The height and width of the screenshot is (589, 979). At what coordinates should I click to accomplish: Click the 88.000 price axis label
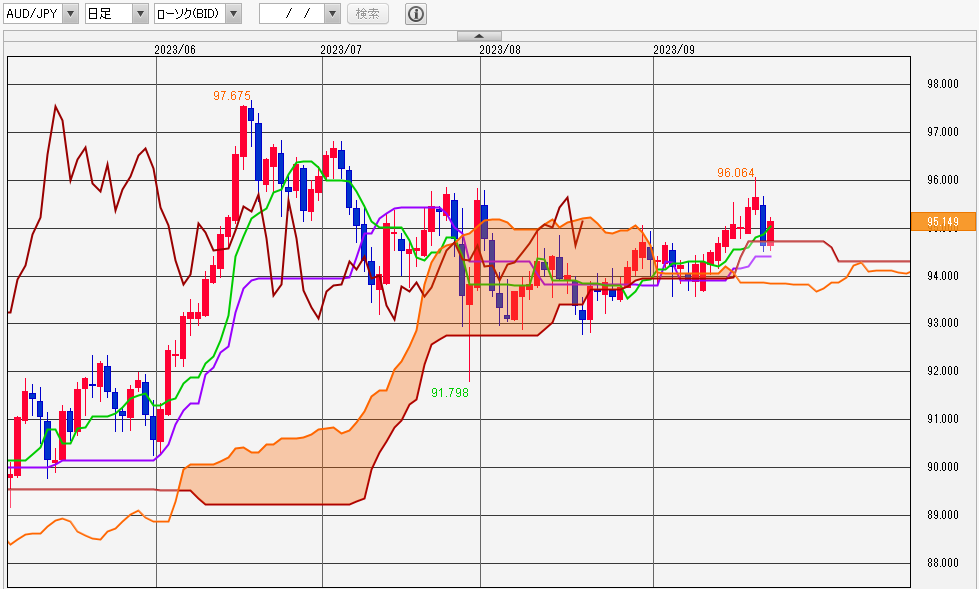coord(942,563)
